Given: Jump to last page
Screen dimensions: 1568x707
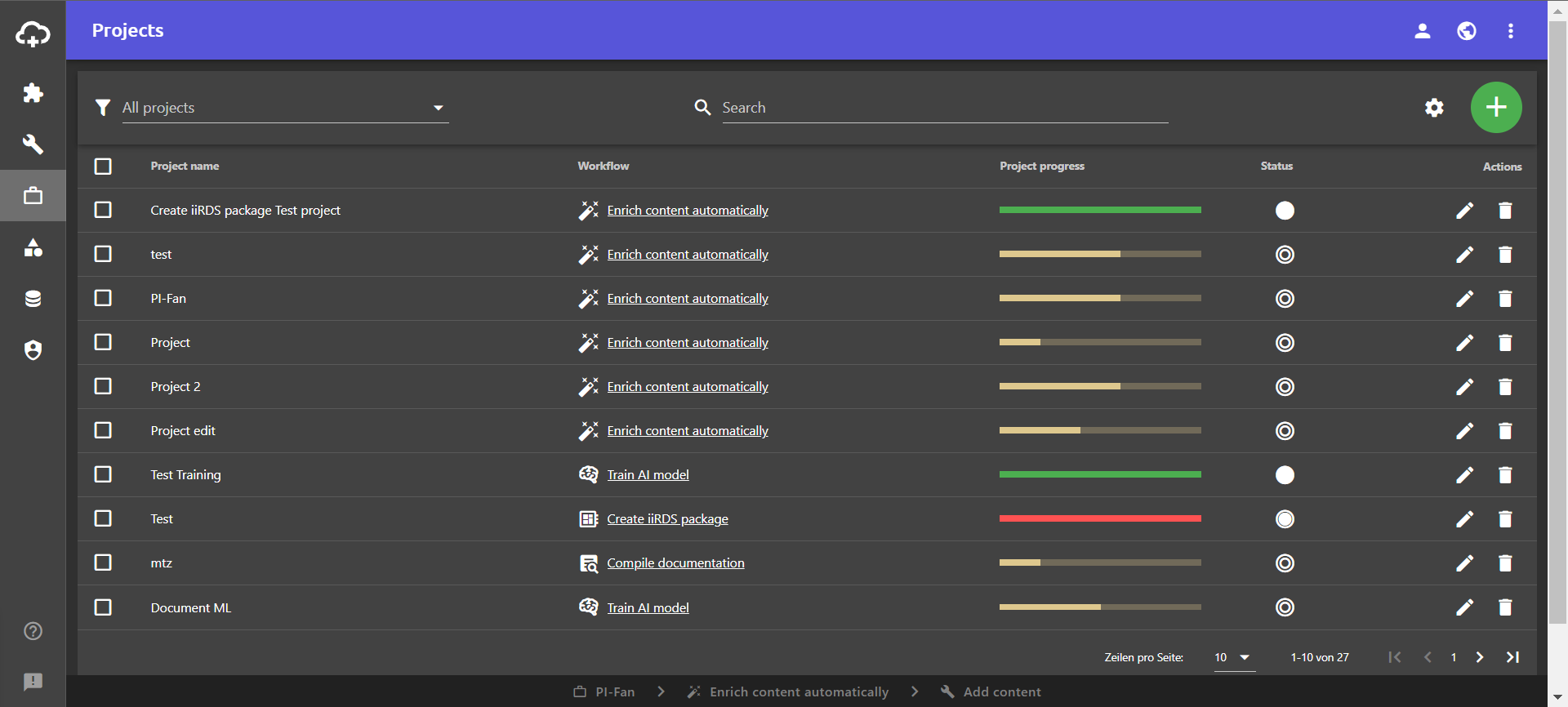Looking at the screenshot, I should pyautogui.click(x=1512, y=657).
